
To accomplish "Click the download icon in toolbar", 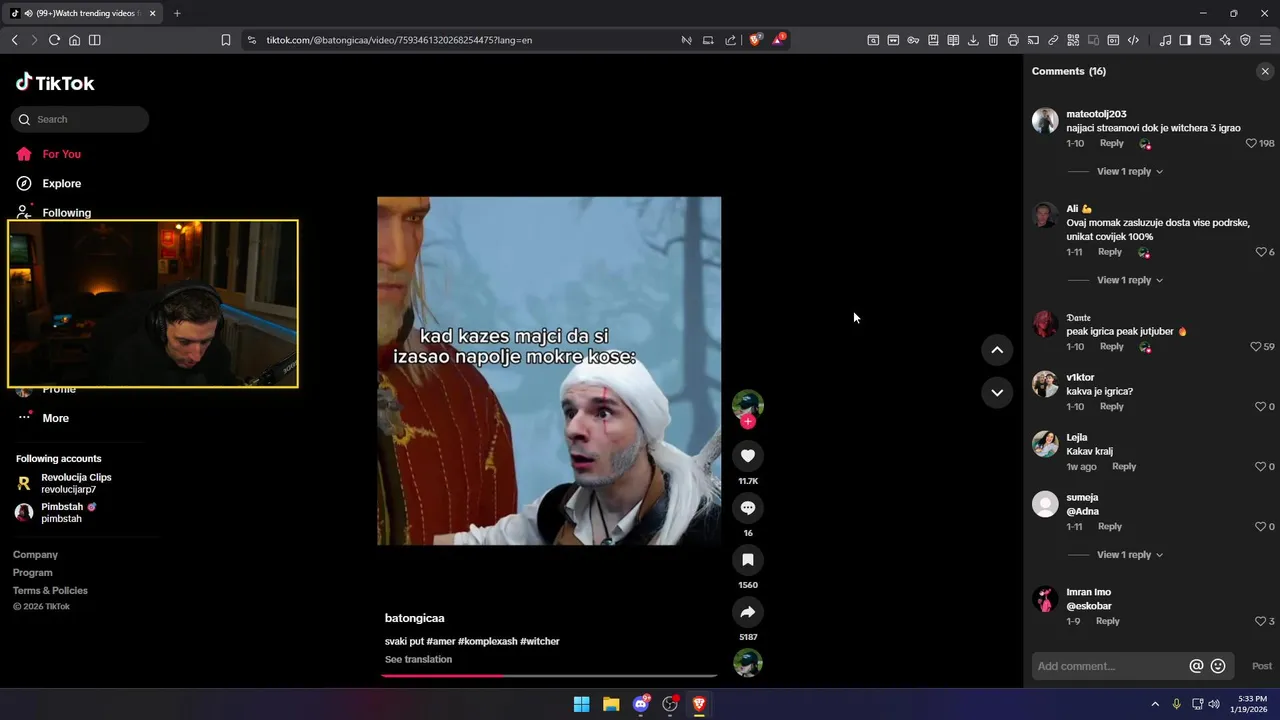I will pyautogui.click(x=973, y=40).
